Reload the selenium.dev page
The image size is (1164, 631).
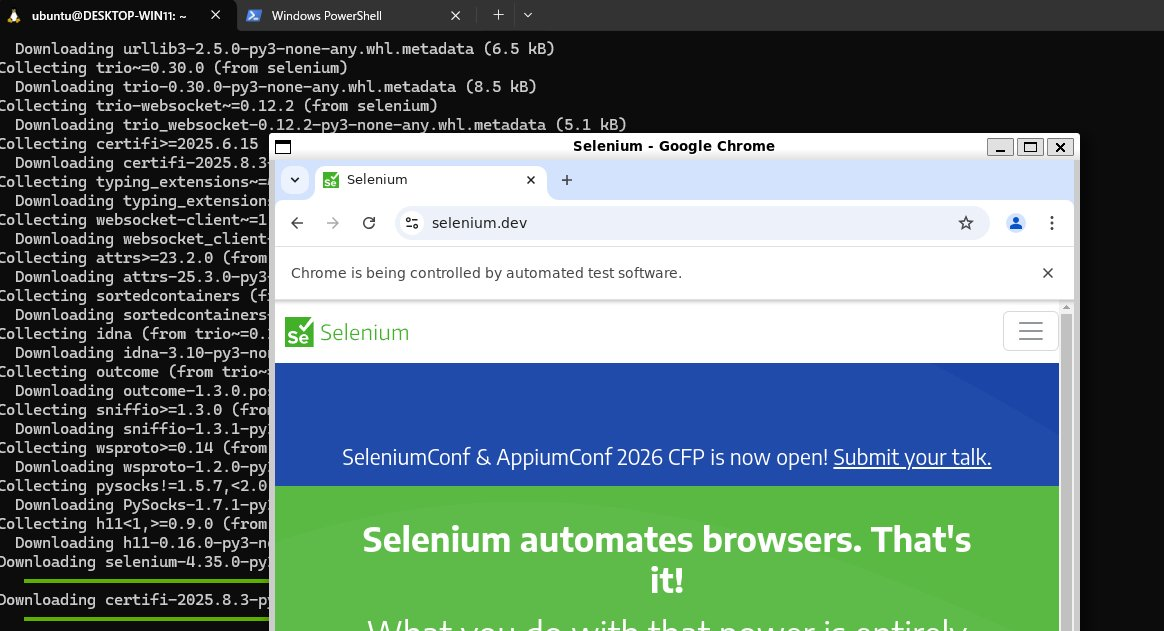click(x=369, y=223)
